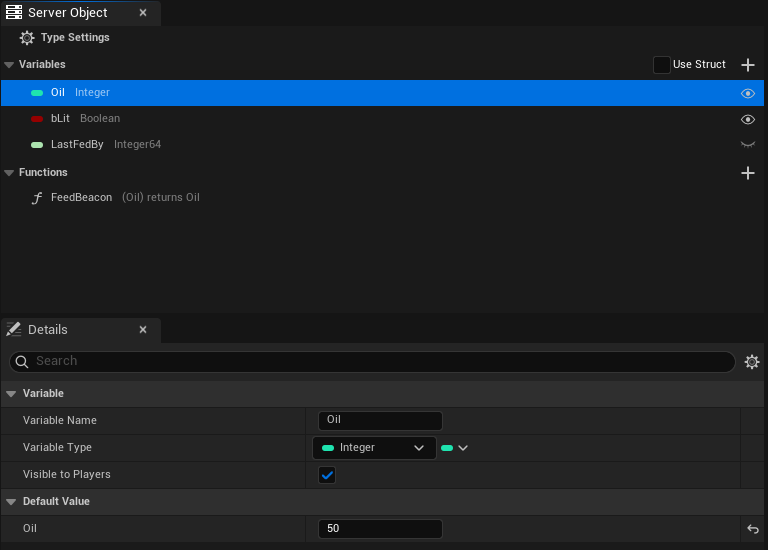Viewport: 768px width, 550px height.
Task: Reset Oil default value to default
Action: coord(752,529)
